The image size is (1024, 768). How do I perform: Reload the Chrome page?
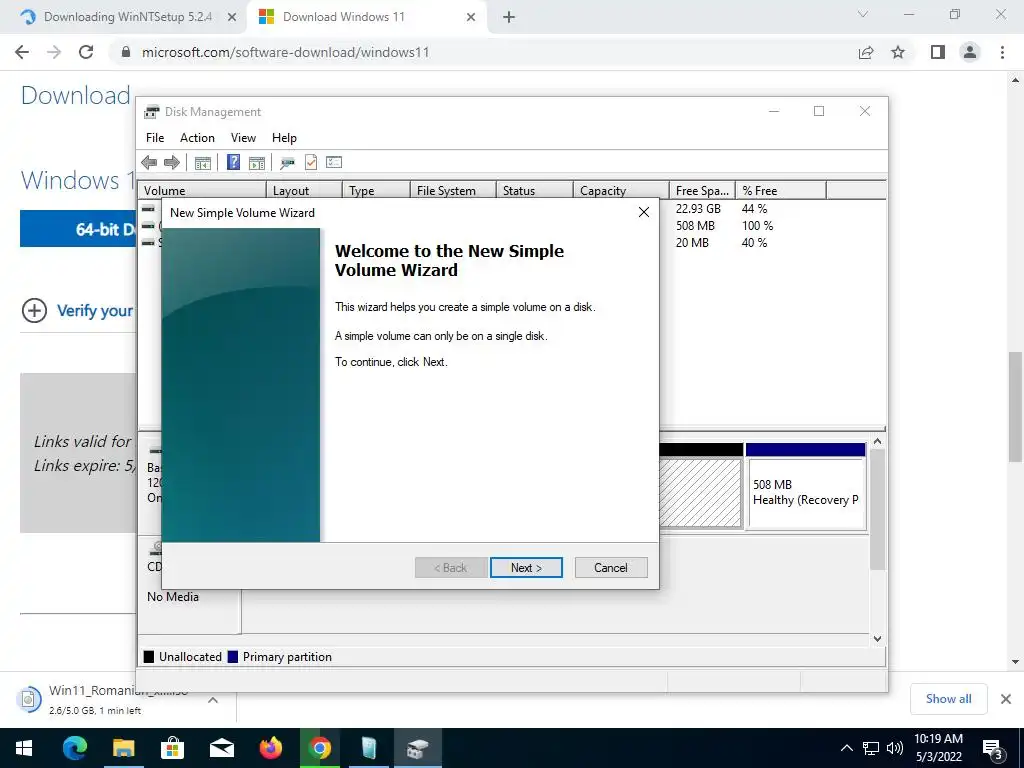pos(86,52)
